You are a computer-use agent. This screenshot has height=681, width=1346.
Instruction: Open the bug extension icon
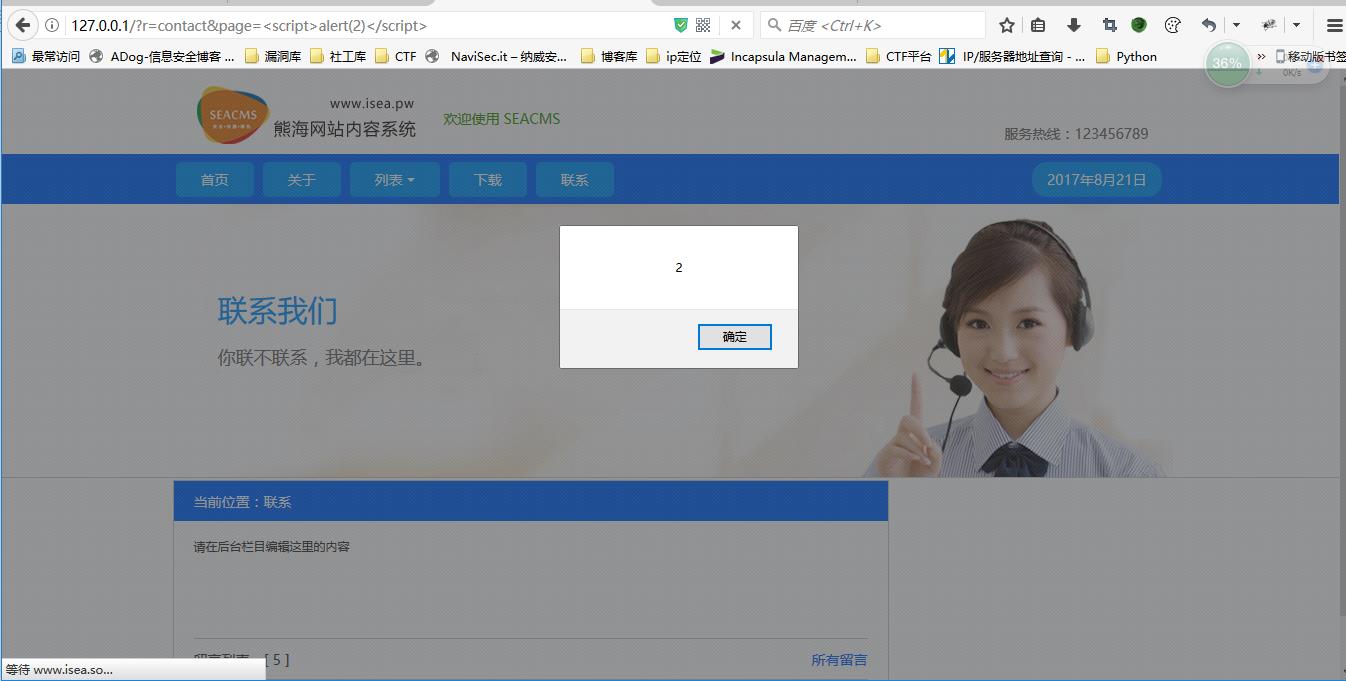1269,25
